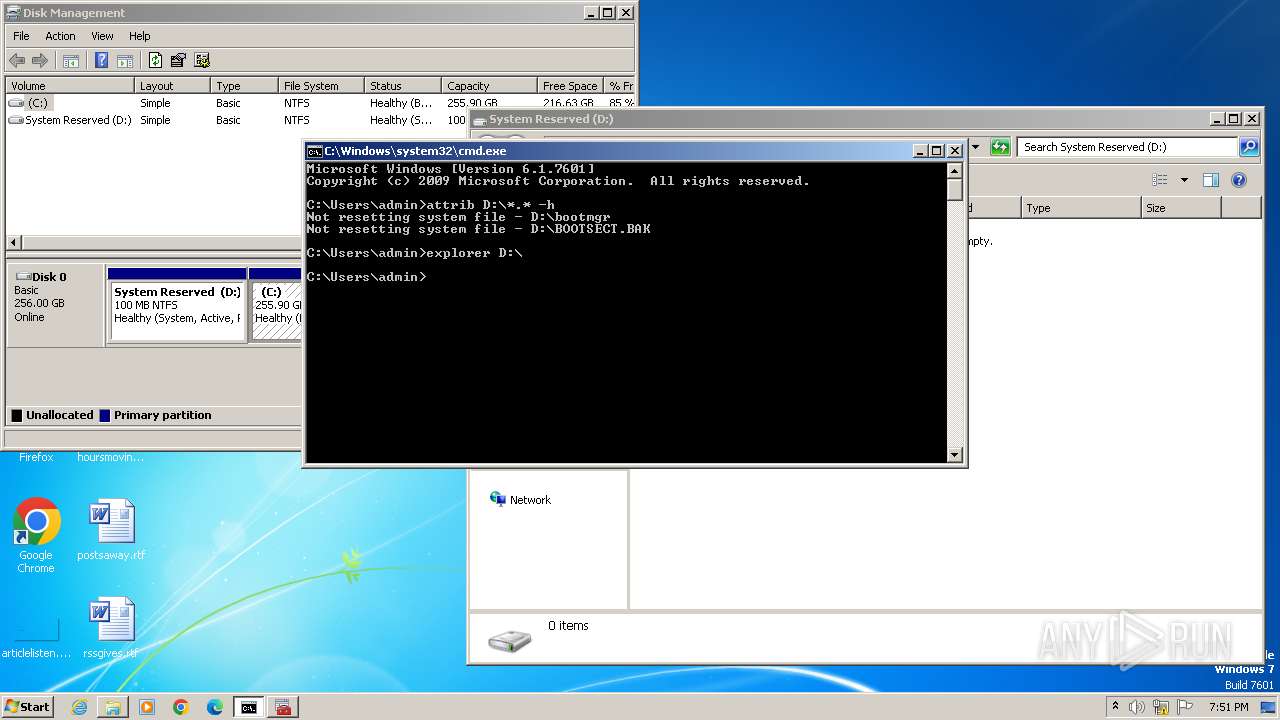
Task: Open the view options dropdown arrow
Action: (x=1184, y=180)
